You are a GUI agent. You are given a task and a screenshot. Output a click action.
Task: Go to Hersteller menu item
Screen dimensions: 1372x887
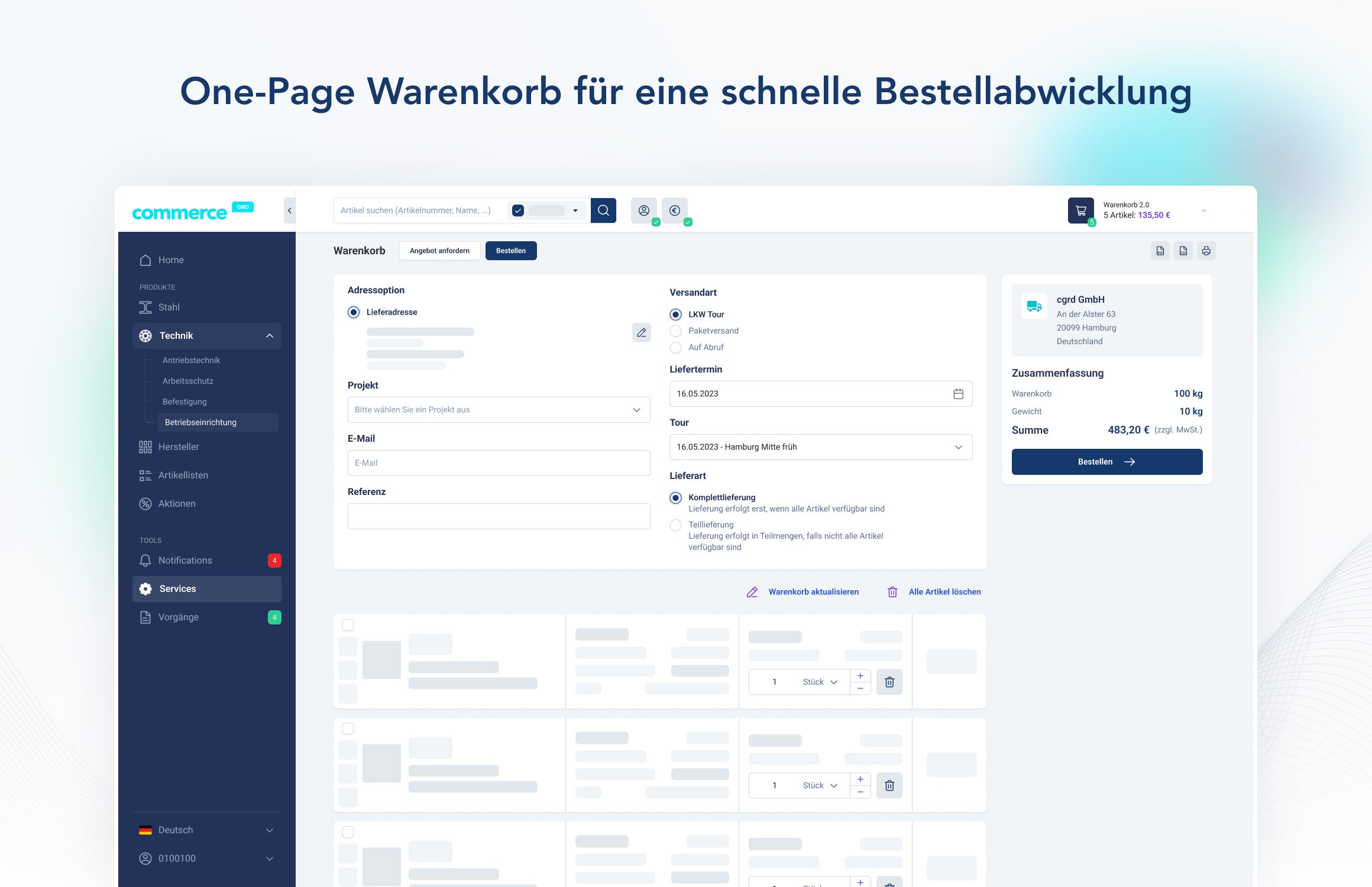179,447
